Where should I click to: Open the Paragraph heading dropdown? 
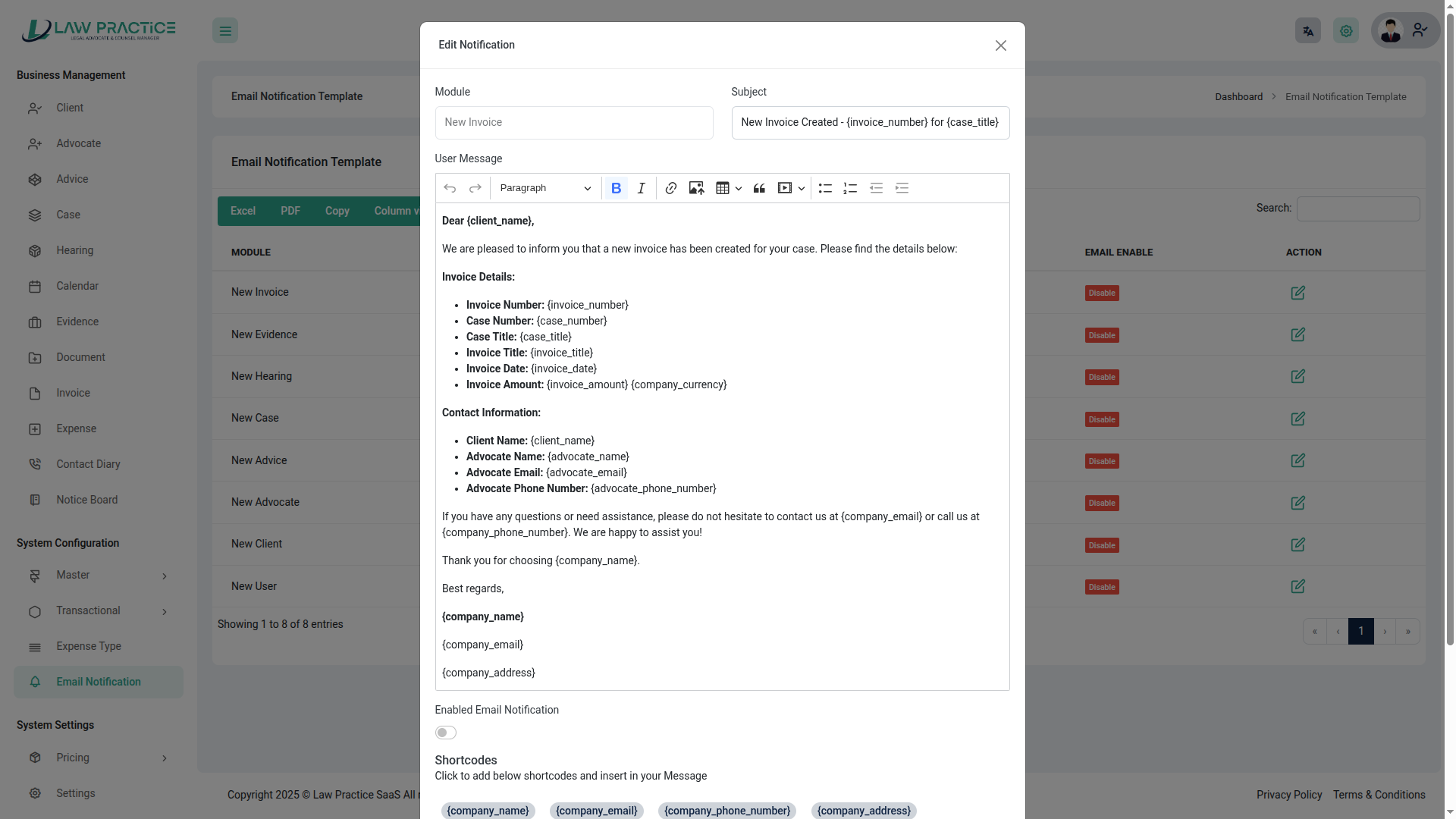544,188
